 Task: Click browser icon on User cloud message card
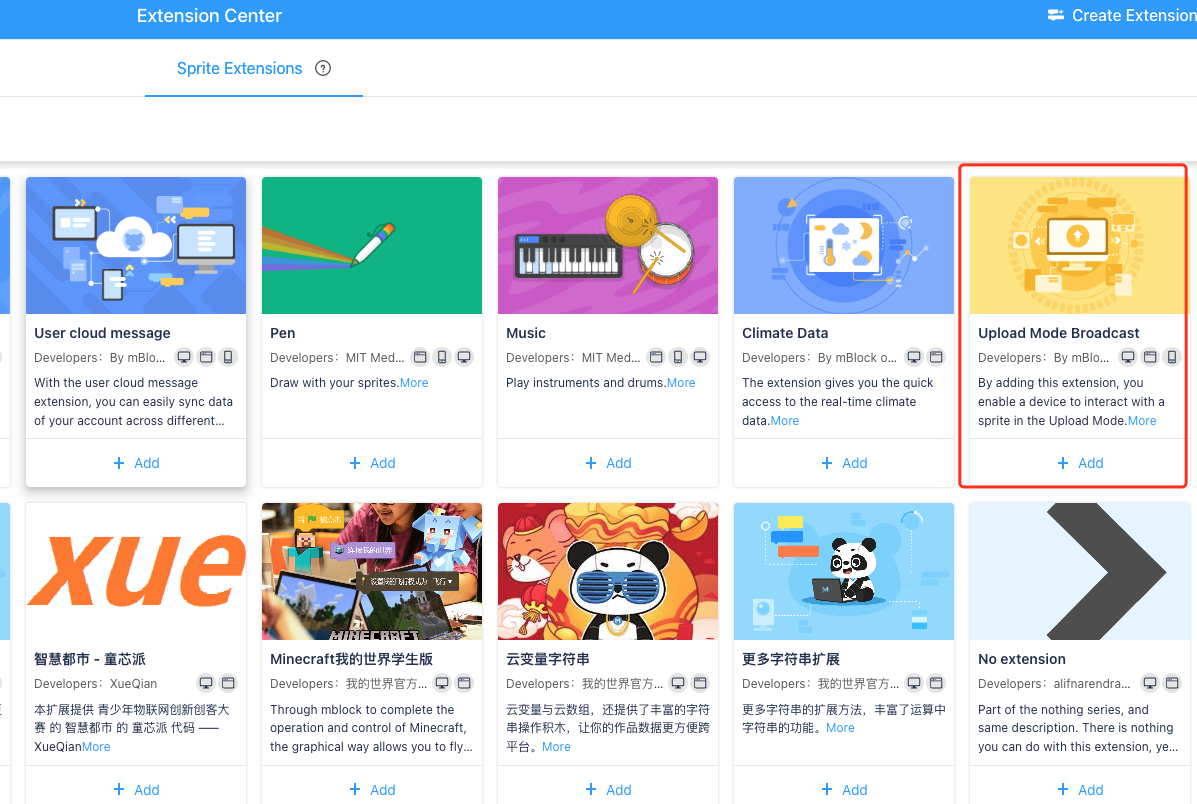(206, 357)
